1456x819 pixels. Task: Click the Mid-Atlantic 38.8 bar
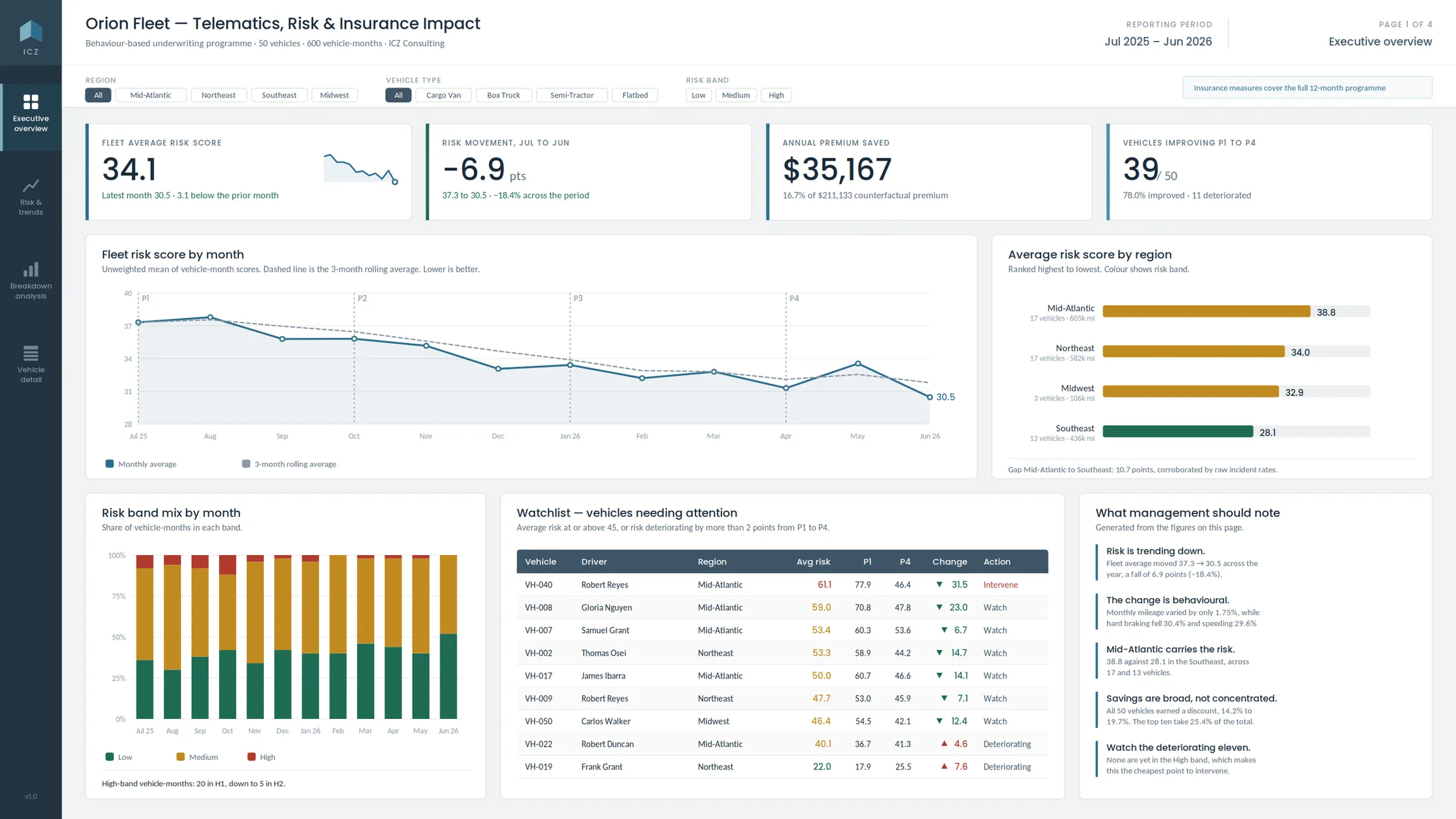(1206, 311)
